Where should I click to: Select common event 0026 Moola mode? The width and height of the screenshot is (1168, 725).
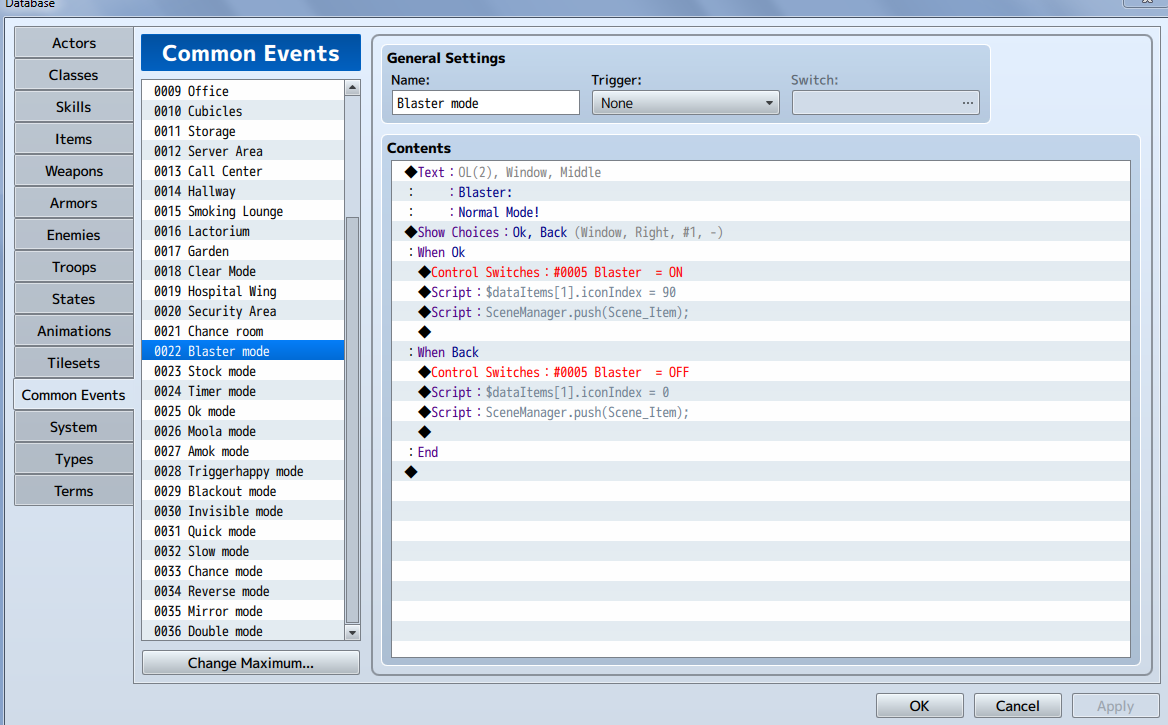(243, 431)
